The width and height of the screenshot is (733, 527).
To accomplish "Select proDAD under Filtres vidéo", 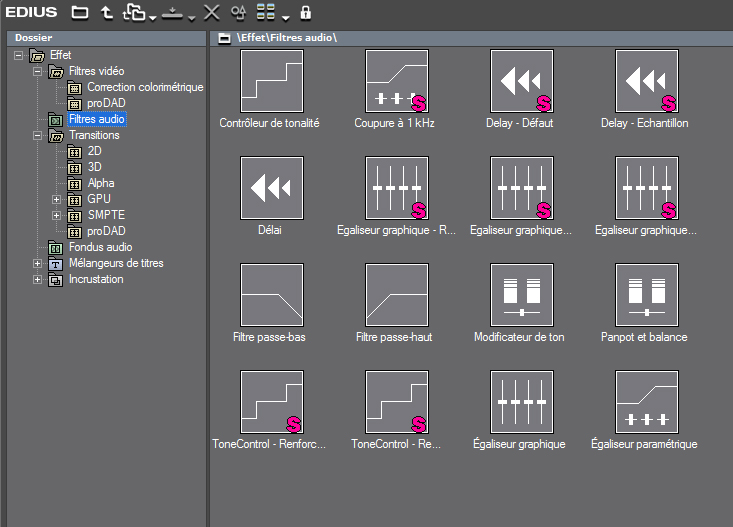I will click(106, 103).
